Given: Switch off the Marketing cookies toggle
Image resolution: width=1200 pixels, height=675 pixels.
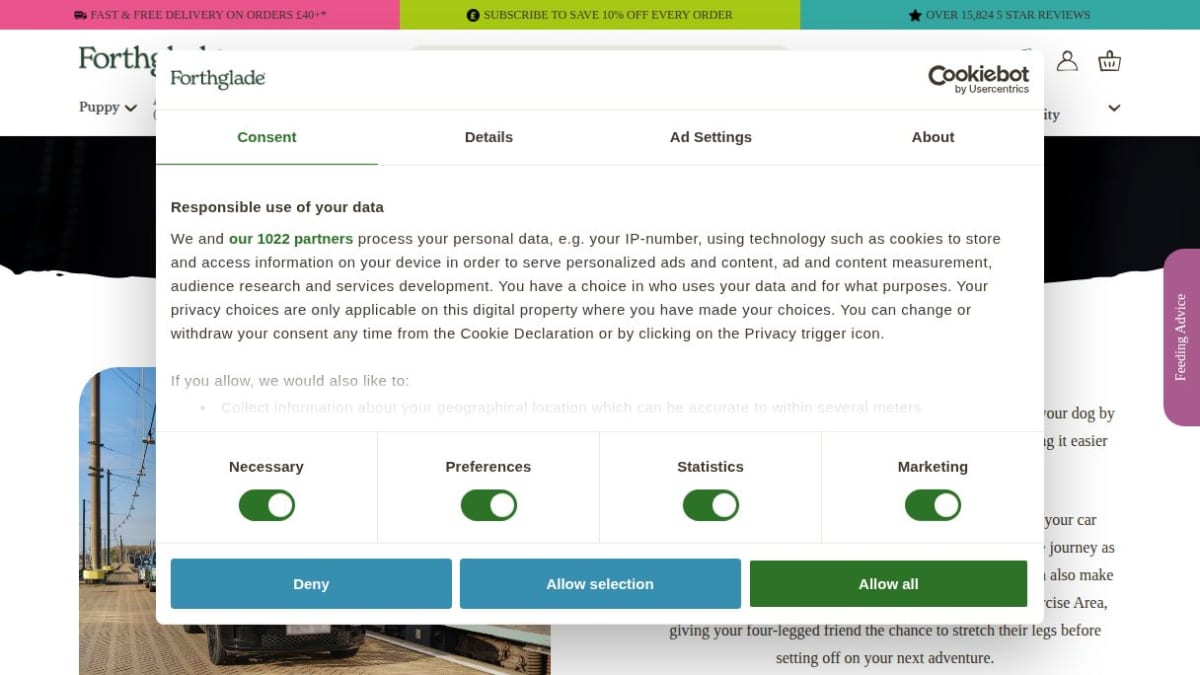Looking at the screenshot, I should click(933, 505).
